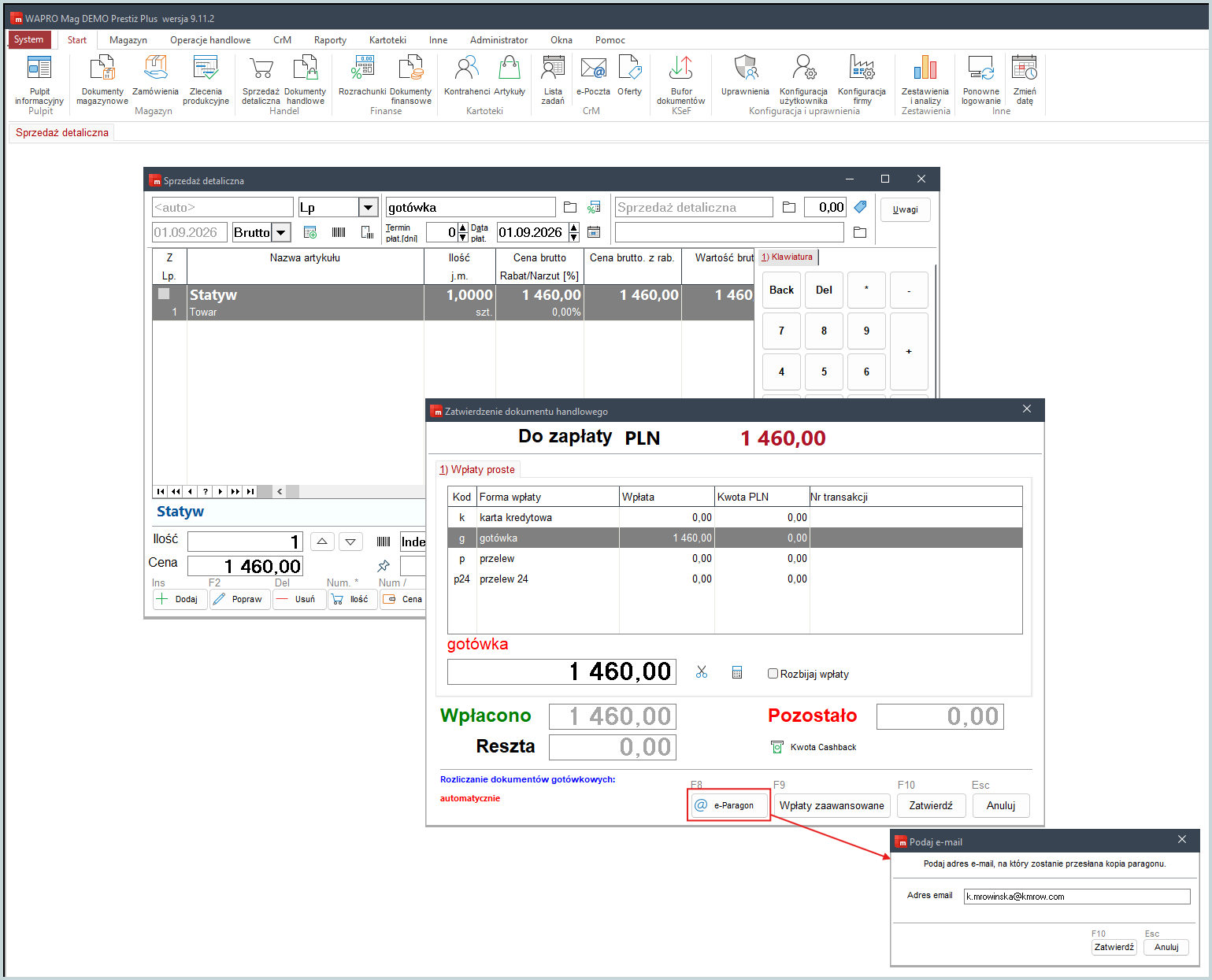Open e-Poczta in the CrM group
Screen dimensions: 1212x980
pyautogui.click(x=593, y=76)
